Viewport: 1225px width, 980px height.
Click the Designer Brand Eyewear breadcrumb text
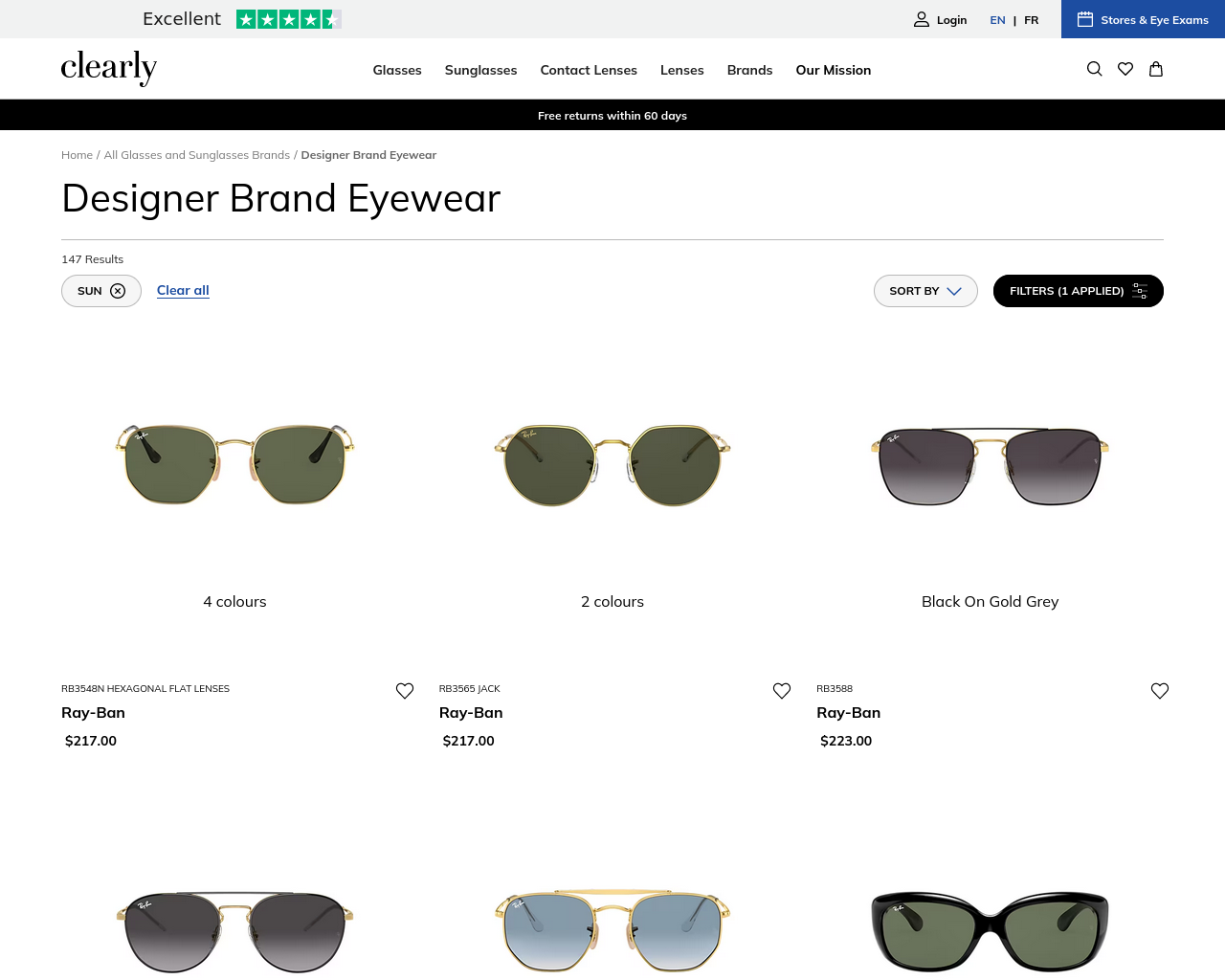coord(368,155)
